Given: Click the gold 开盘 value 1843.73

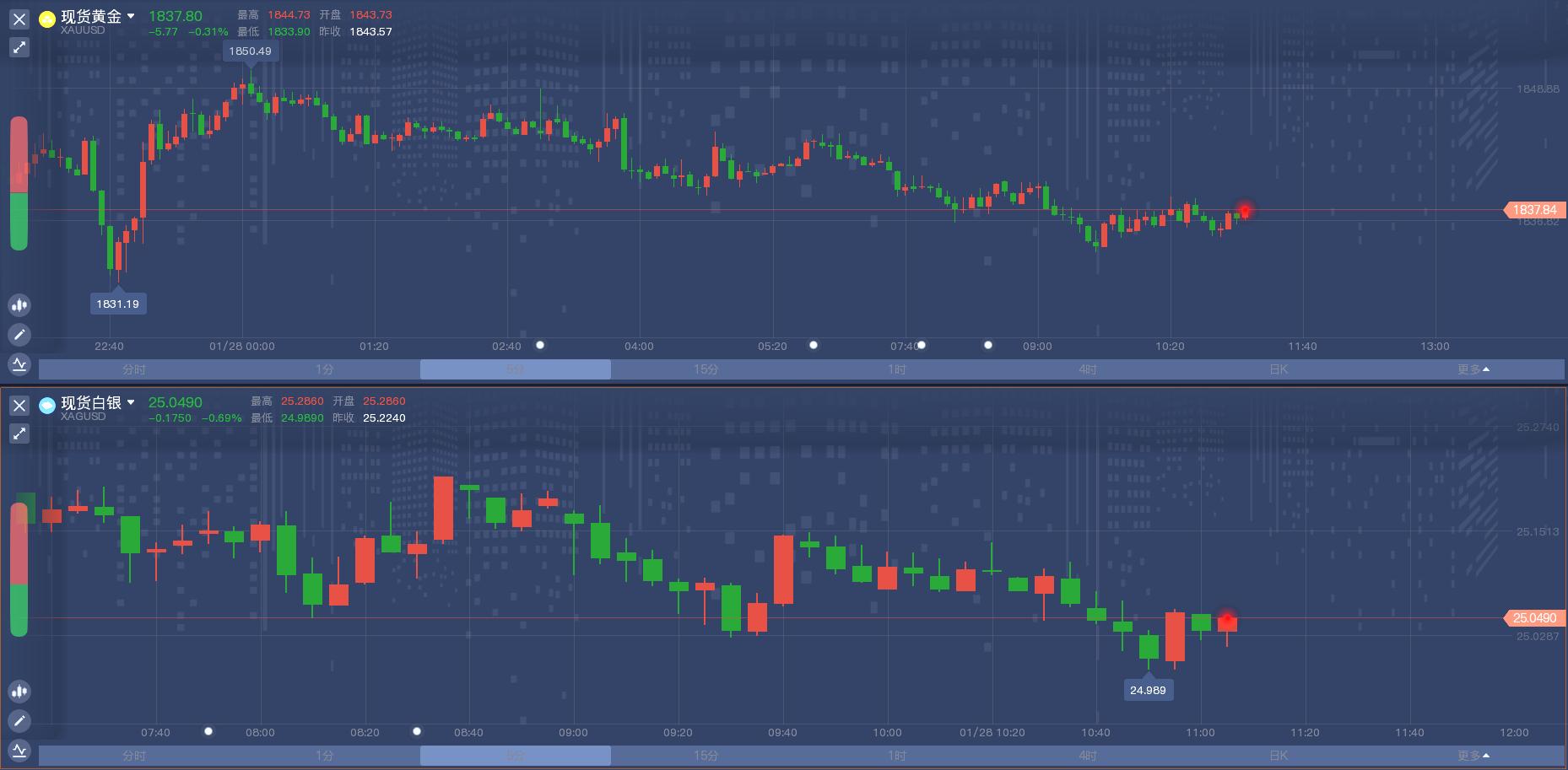Looking at the screenshot, I should pyautogui.click(x=370, y=15).
